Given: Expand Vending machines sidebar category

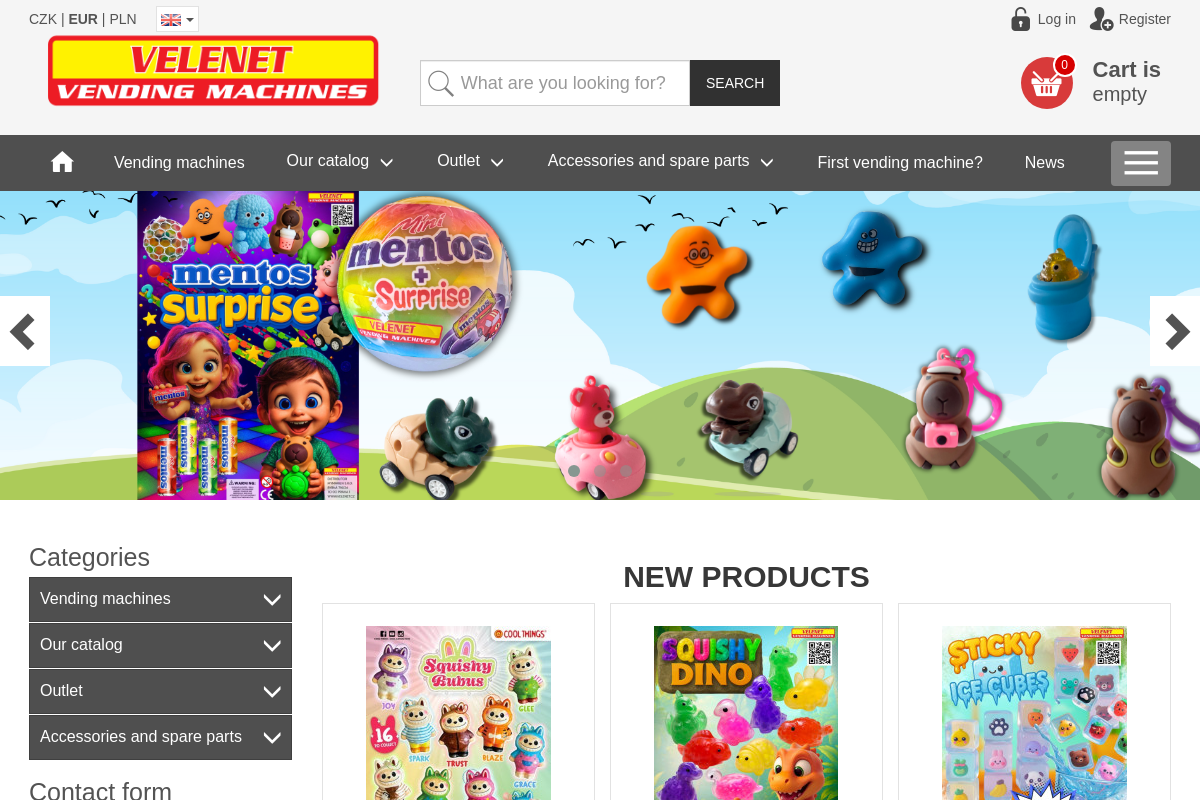Looking at the screenshot, I should (160, 599).
